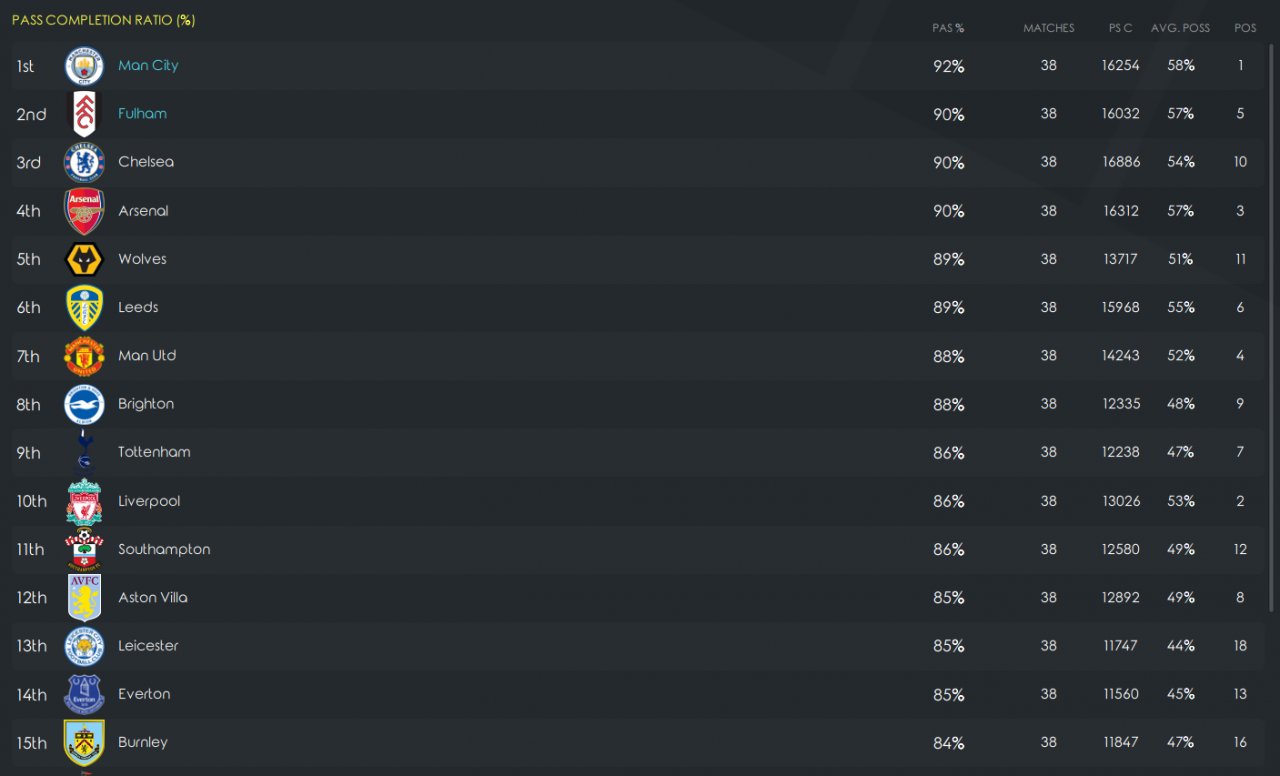Sort by the PS C column header
The image size is (1280, 776).
click(1120, 28)
